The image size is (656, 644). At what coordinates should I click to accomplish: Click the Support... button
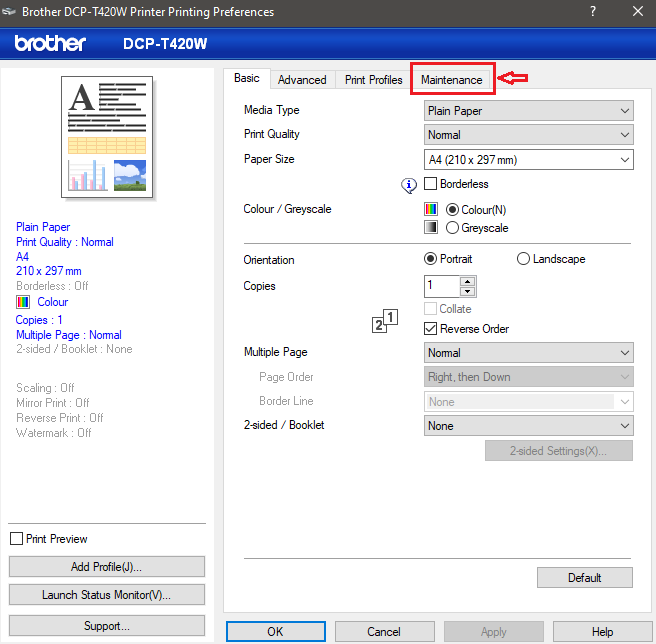coord(107,626)
